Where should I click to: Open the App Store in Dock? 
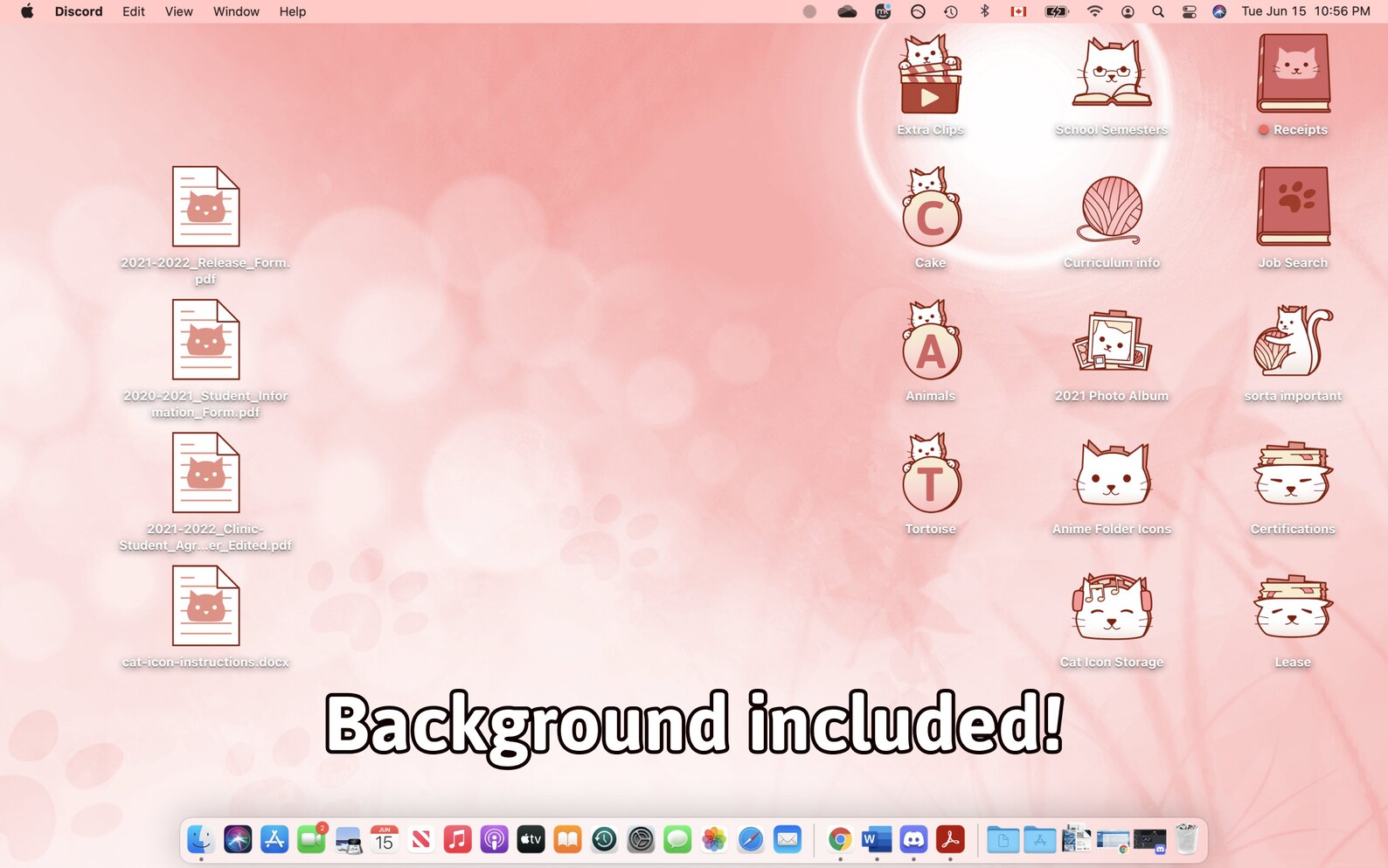click(274, 839)
